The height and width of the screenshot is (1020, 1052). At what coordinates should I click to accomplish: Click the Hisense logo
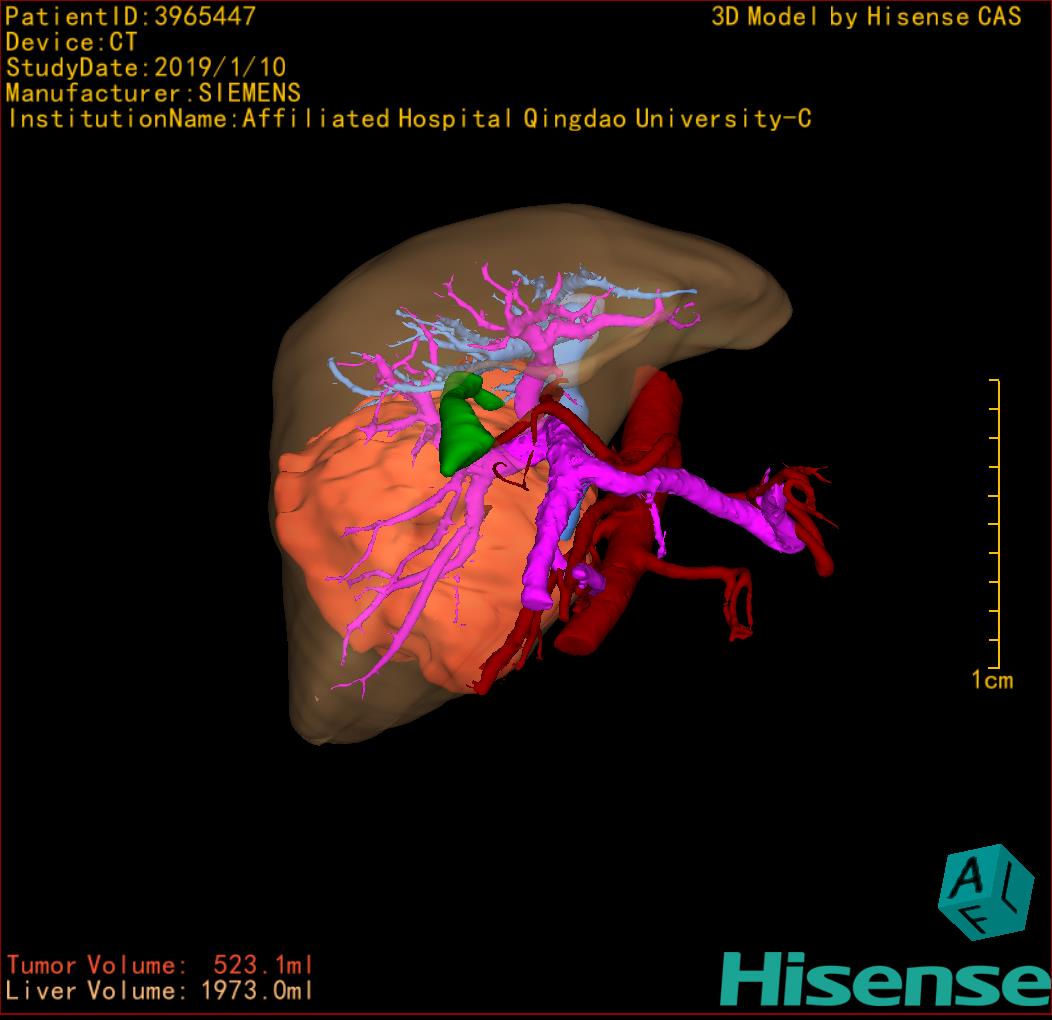coord(886,979)
